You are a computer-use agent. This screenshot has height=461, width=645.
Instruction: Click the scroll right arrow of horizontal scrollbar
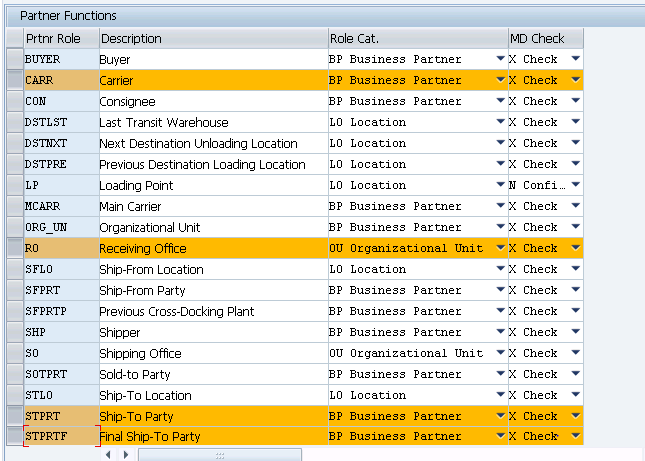pyautogui.click(x=125, y=454)
